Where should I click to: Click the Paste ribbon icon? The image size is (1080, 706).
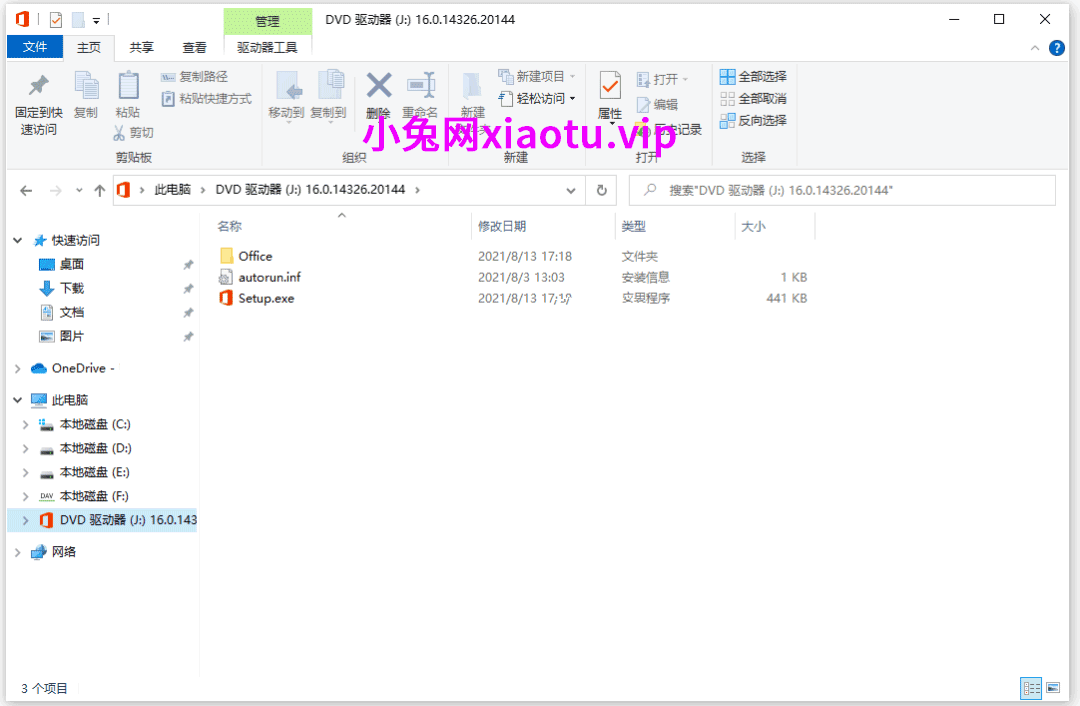pos(128,85)
